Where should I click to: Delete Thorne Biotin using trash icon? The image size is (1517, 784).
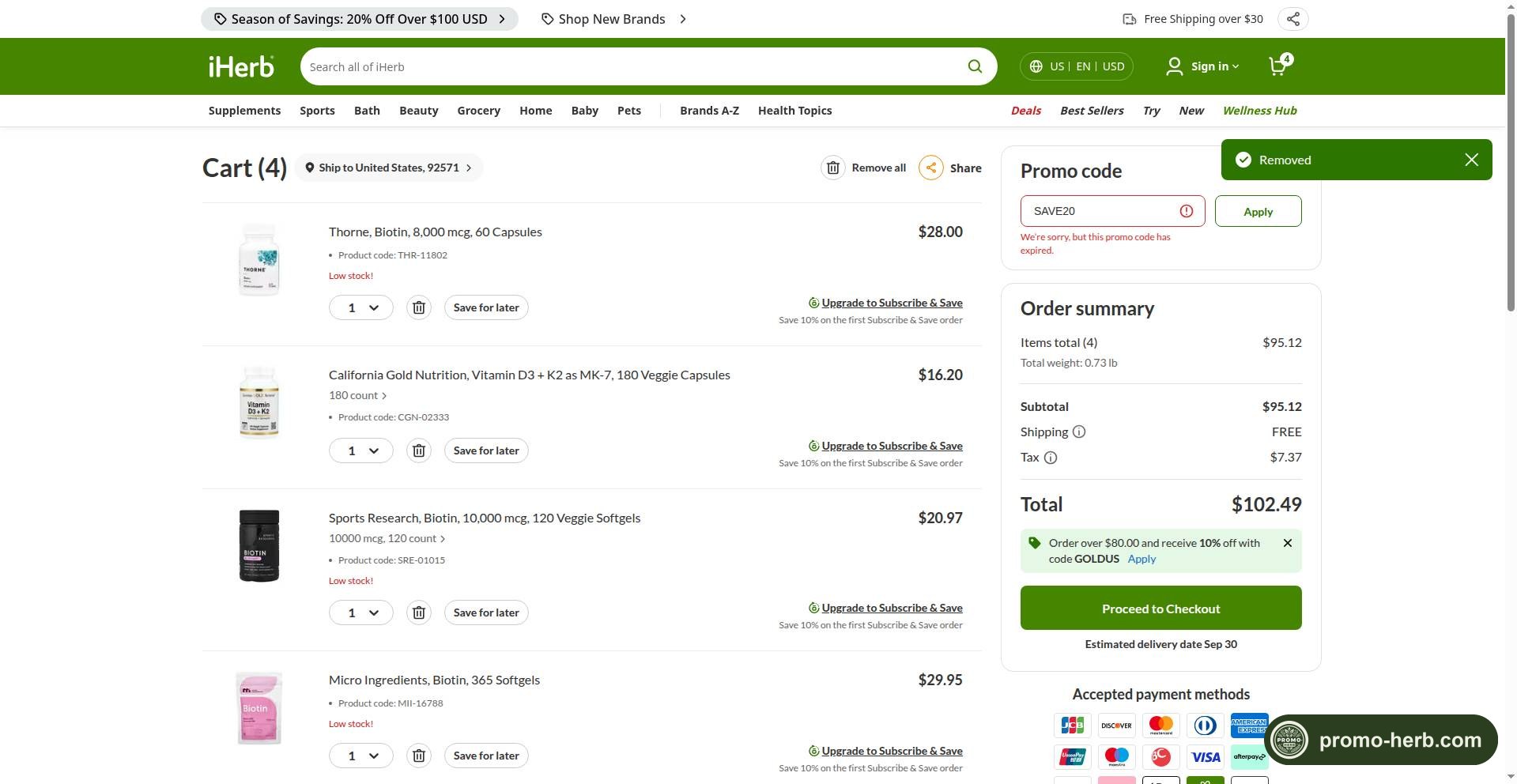(x=419, y=307)
